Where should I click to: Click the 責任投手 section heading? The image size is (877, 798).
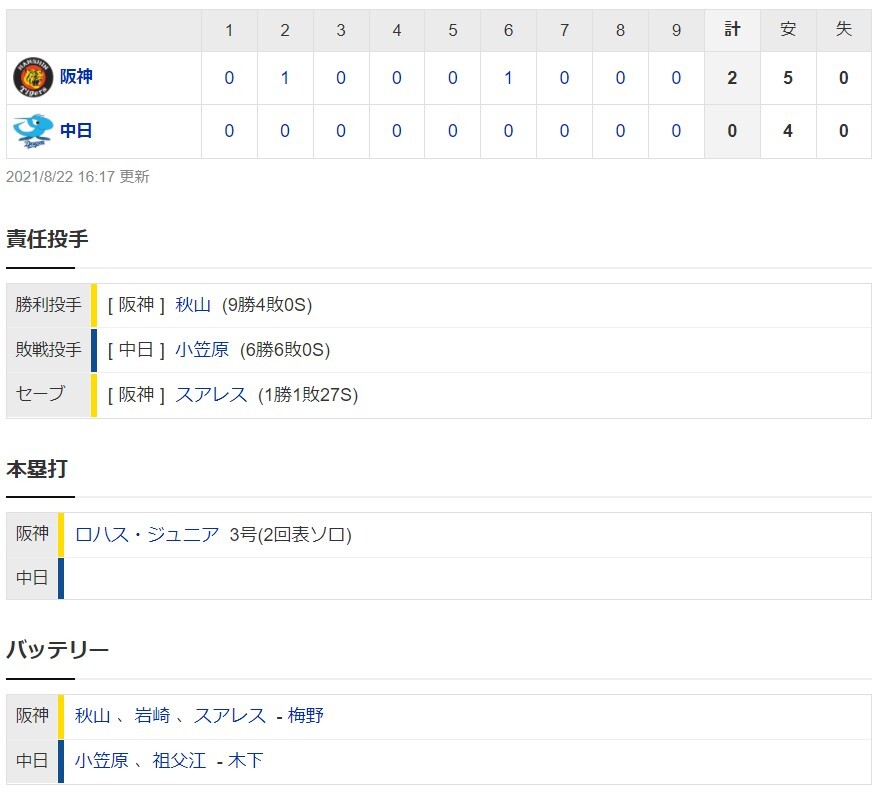[47, 239]
